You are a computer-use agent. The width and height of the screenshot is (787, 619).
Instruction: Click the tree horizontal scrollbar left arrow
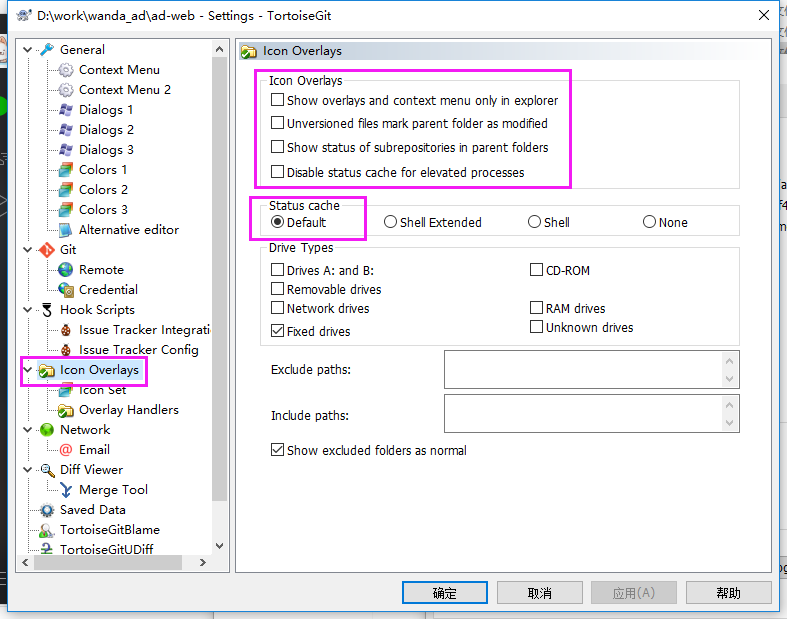tap(25, 563)
